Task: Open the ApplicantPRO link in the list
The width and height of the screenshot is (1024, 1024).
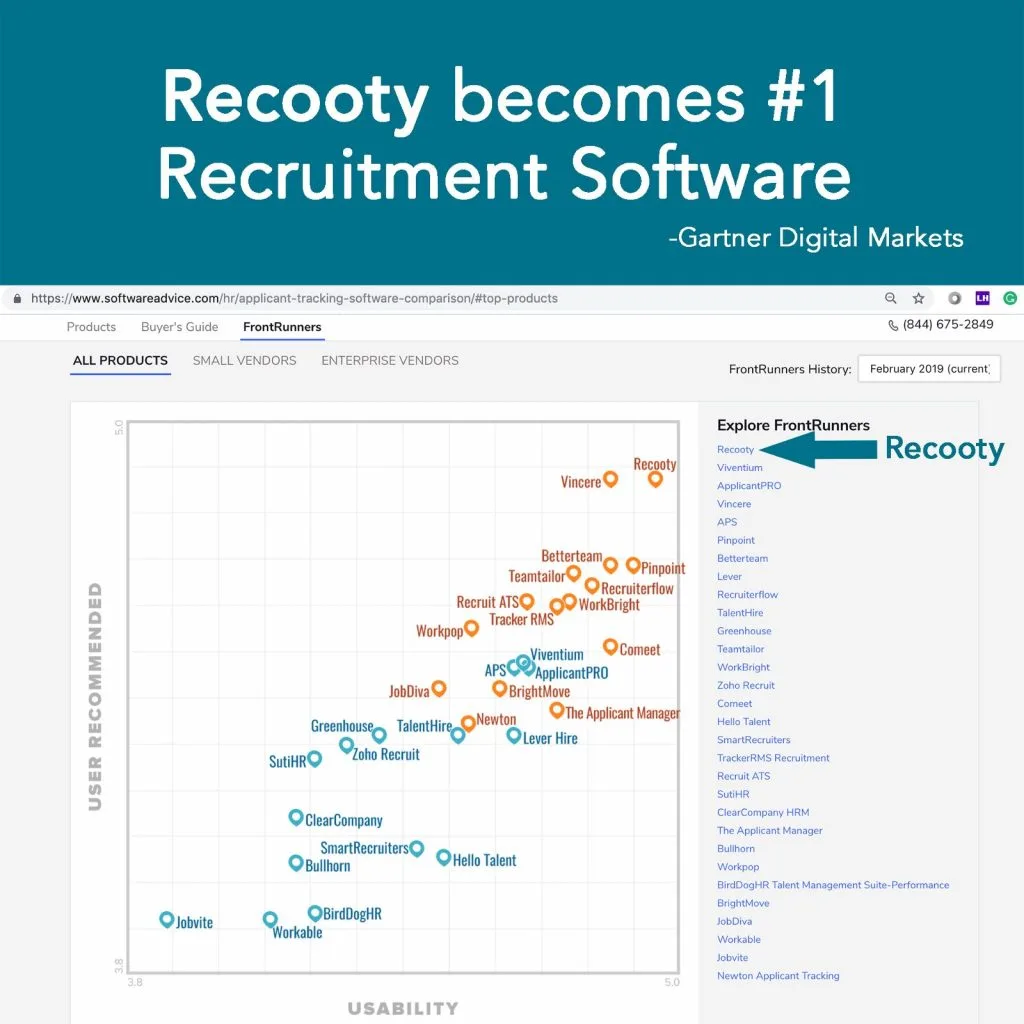Action: tap(749, 486)
